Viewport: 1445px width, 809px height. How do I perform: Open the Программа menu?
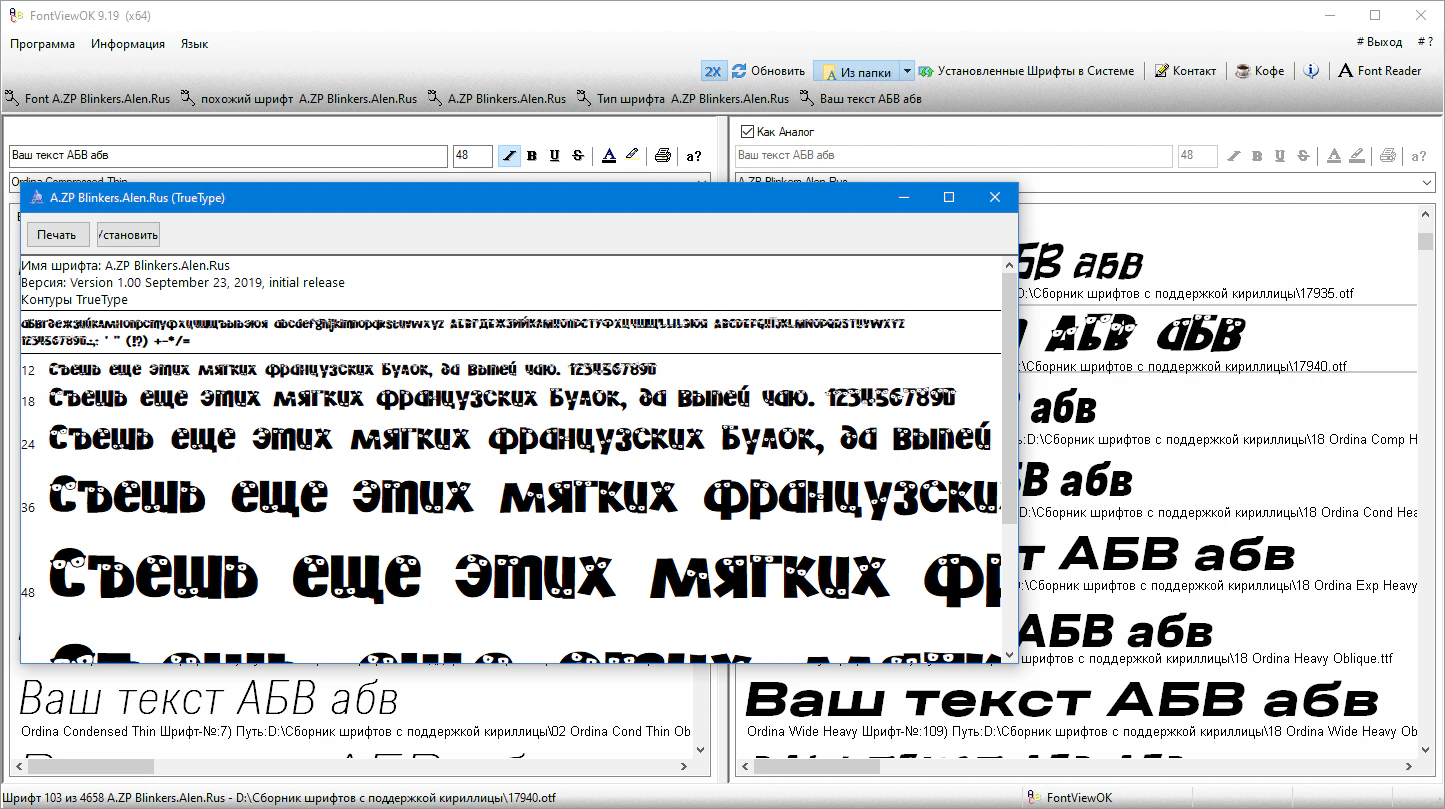coord(42,44)
